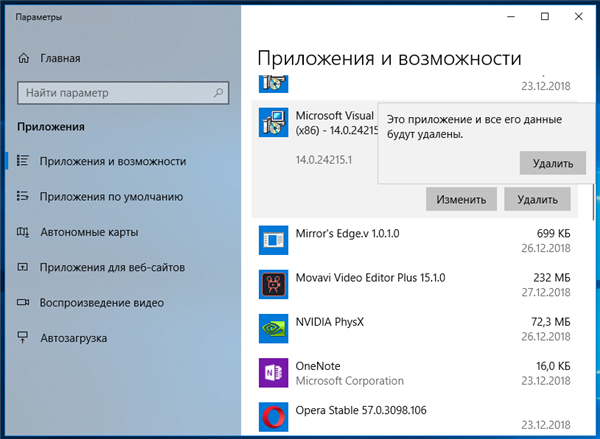Click the magnifier icon in search box
Viewport: 600px width, 439px height.
[x=218, y=93]
